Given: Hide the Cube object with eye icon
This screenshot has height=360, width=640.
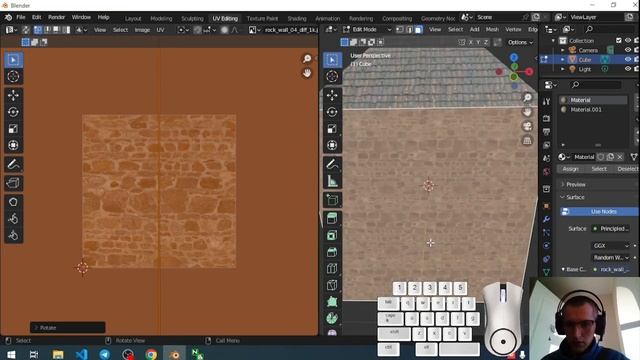Looking at the screenshot, I should pyautogui.click(x=628, y=60).
